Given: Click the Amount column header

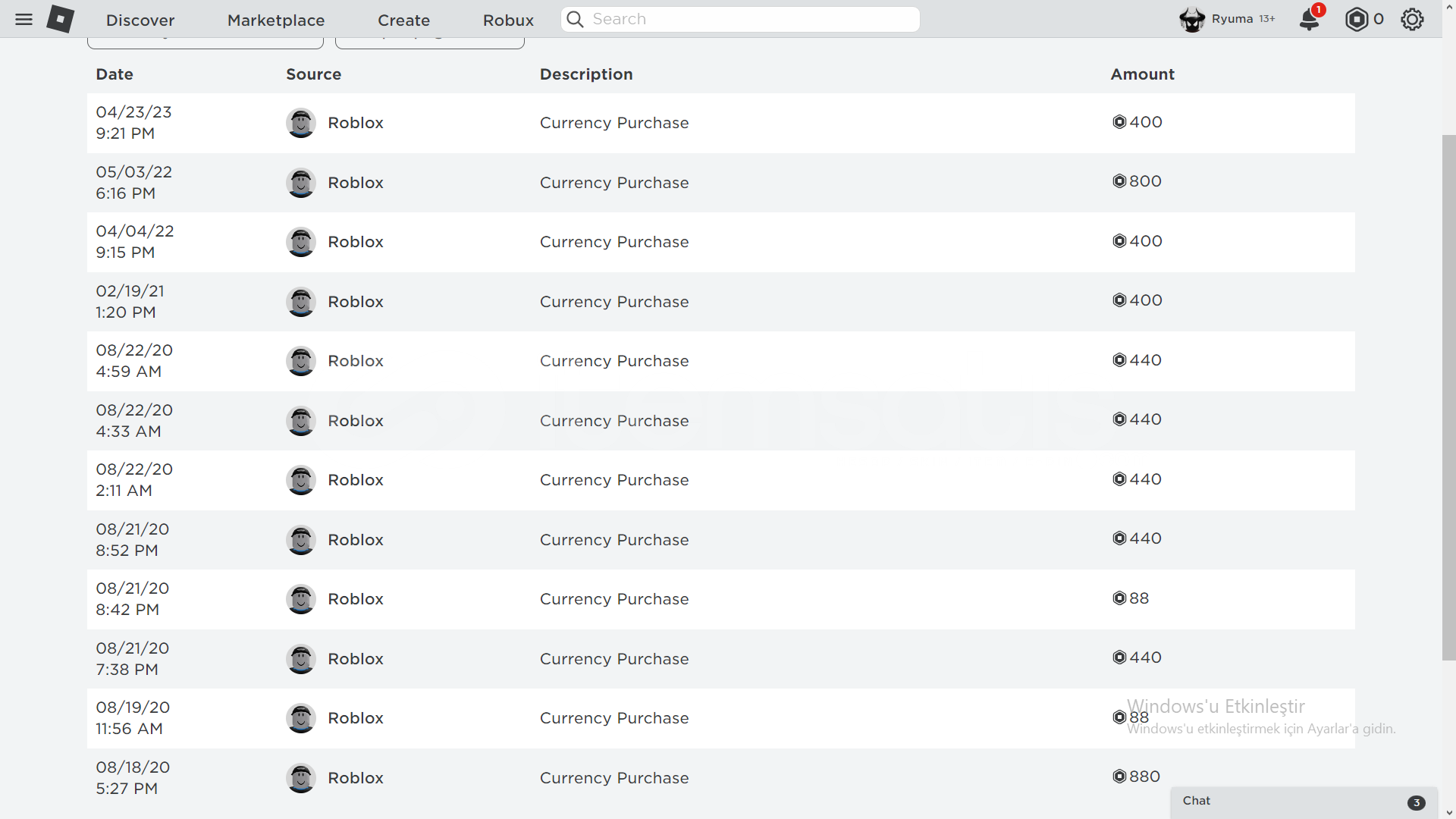Looking at the screenshot, I should pyautogui.click(x=1142, y=74).
